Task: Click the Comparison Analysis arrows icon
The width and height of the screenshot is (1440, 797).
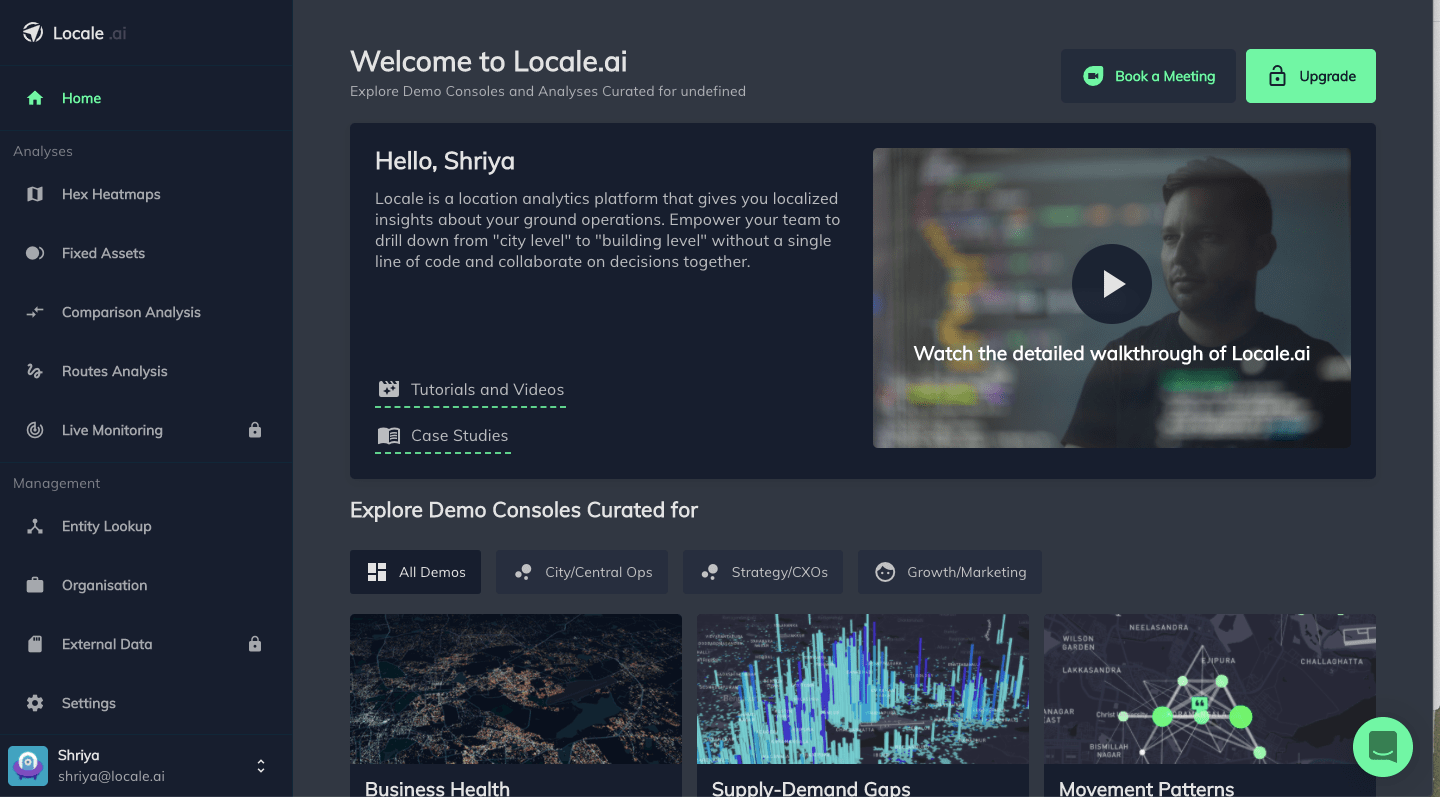Action: (35, 312)
